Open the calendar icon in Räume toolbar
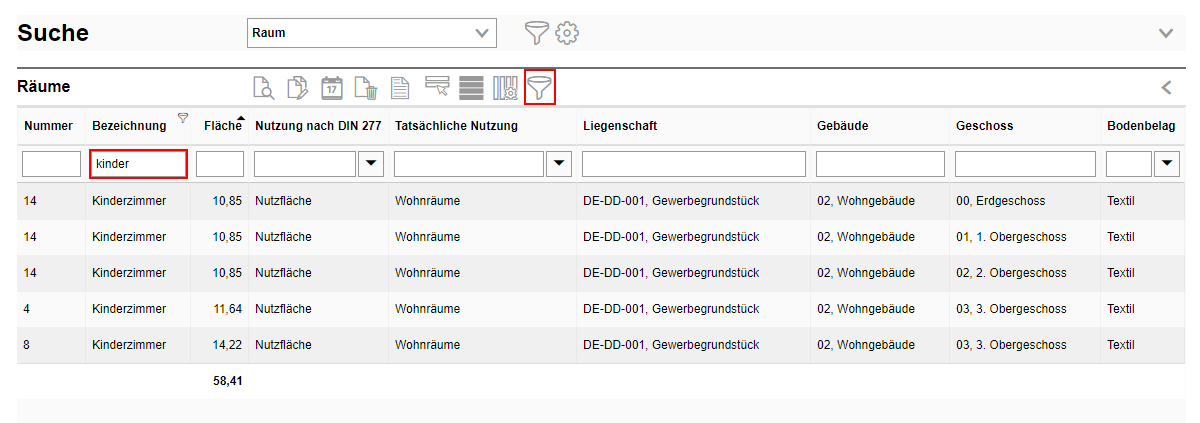This screenshot has width=1200, height=423. click(x=332, y=88)
